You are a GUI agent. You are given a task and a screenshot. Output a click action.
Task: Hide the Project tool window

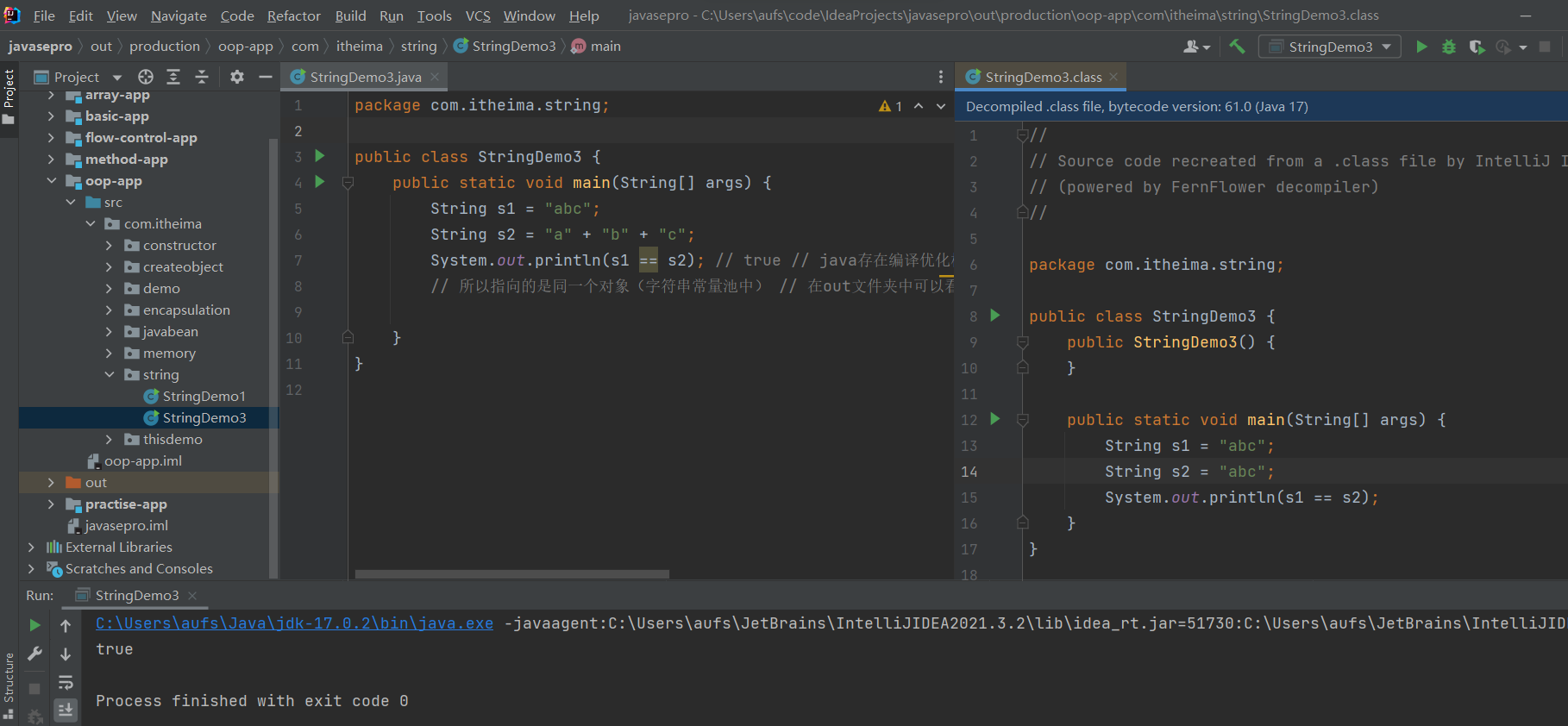[x=266, y=77]
